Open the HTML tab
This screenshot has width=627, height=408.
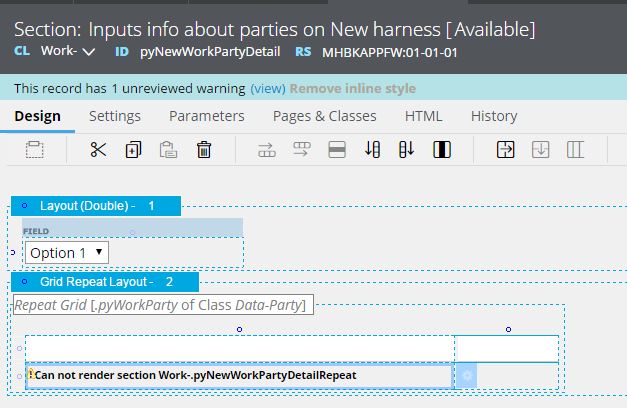pyautogui.click(x=423, y=116)
